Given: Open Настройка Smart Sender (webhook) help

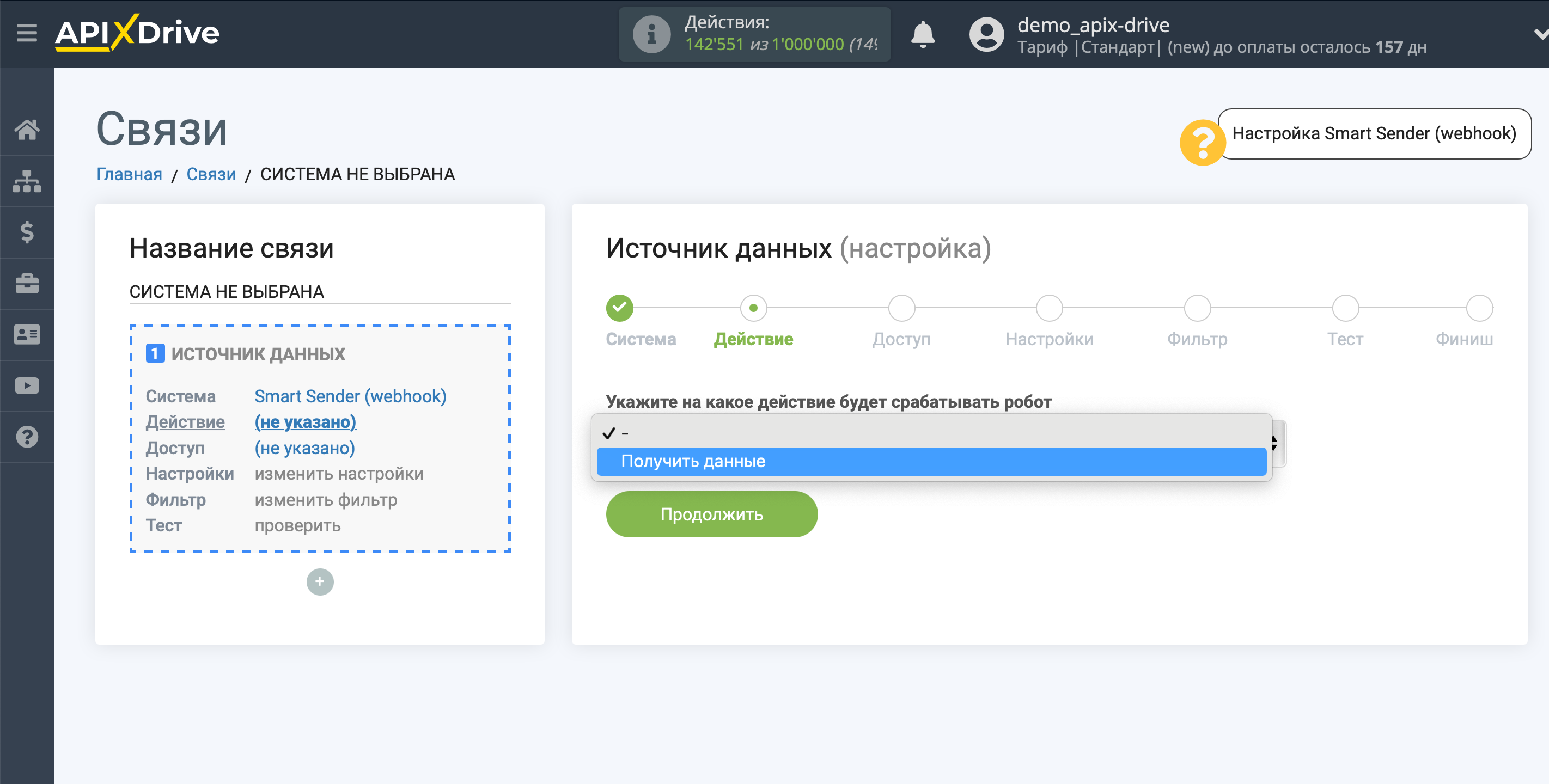Looking at the screenshot, I should 1374,133.
